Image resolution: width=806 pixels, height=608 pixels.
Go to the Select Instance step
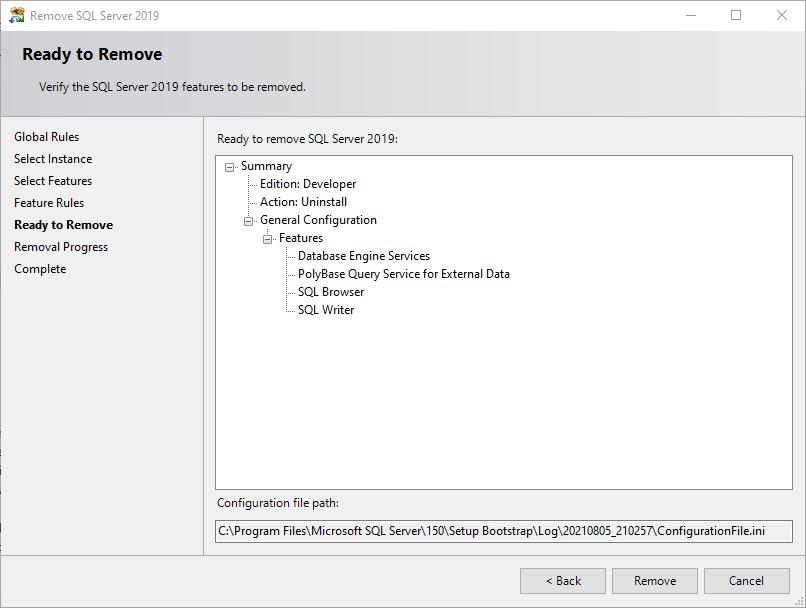[x=53, y=159]
